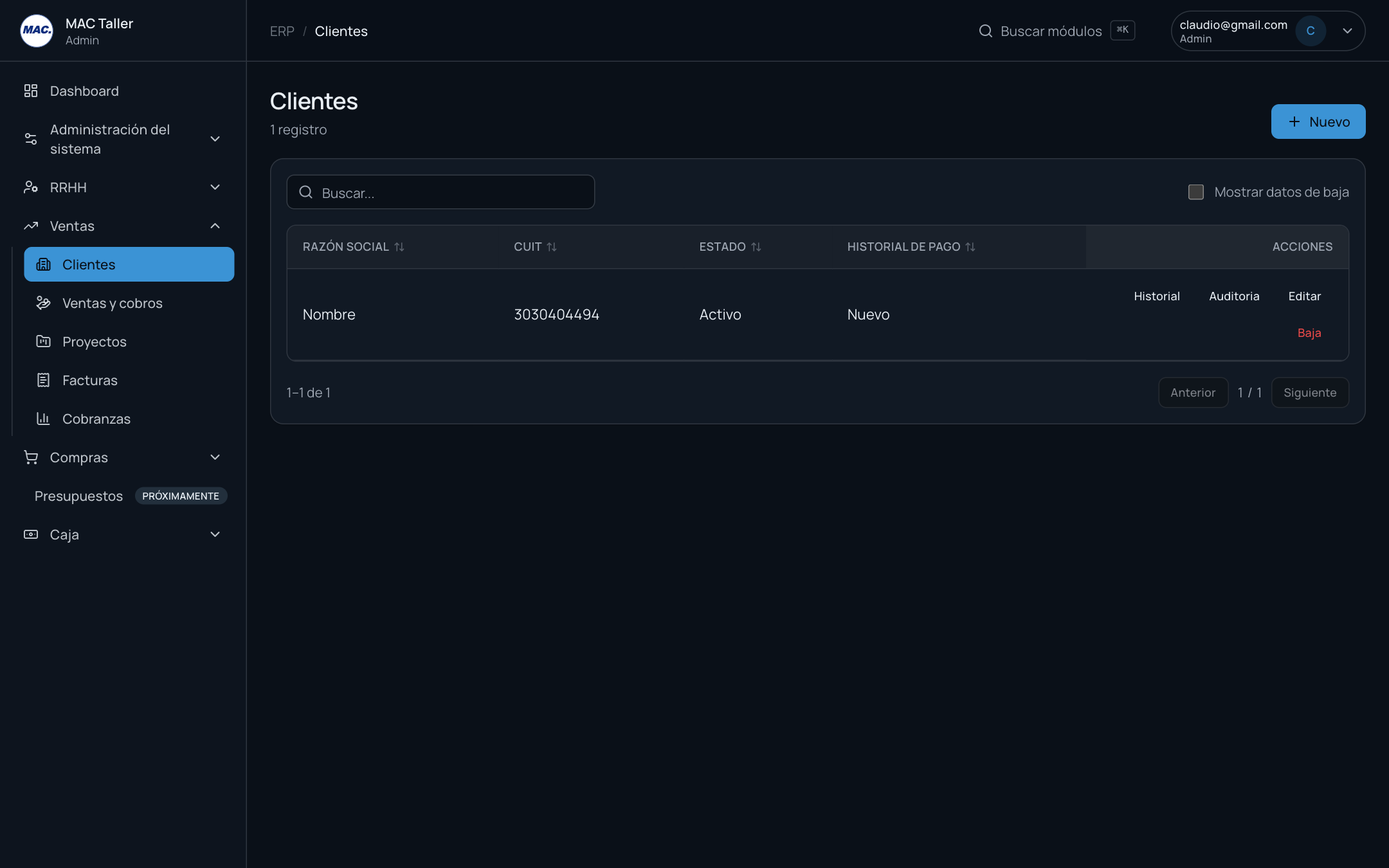
Task: Click the Caja banknote icon
Action: 31,534
